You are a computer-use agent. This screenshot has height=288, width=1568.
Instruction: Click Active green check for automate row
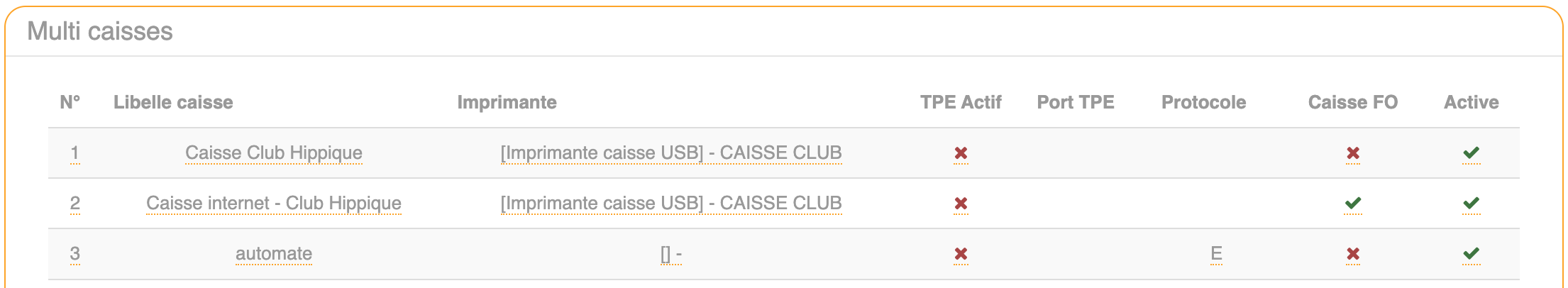click(1471, 254)
